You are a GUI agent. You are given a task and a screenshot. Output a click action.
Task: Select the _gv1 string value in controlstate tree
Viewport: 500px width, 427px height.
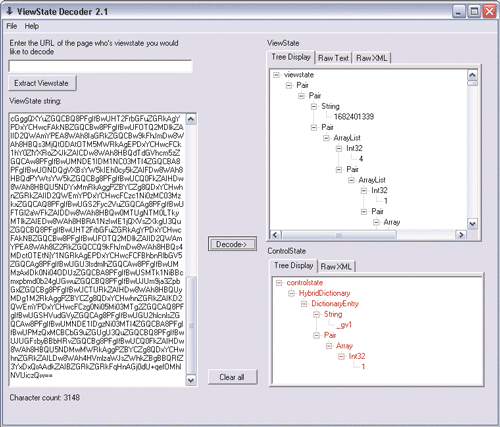pyautogui.click(x=344, y=325)
